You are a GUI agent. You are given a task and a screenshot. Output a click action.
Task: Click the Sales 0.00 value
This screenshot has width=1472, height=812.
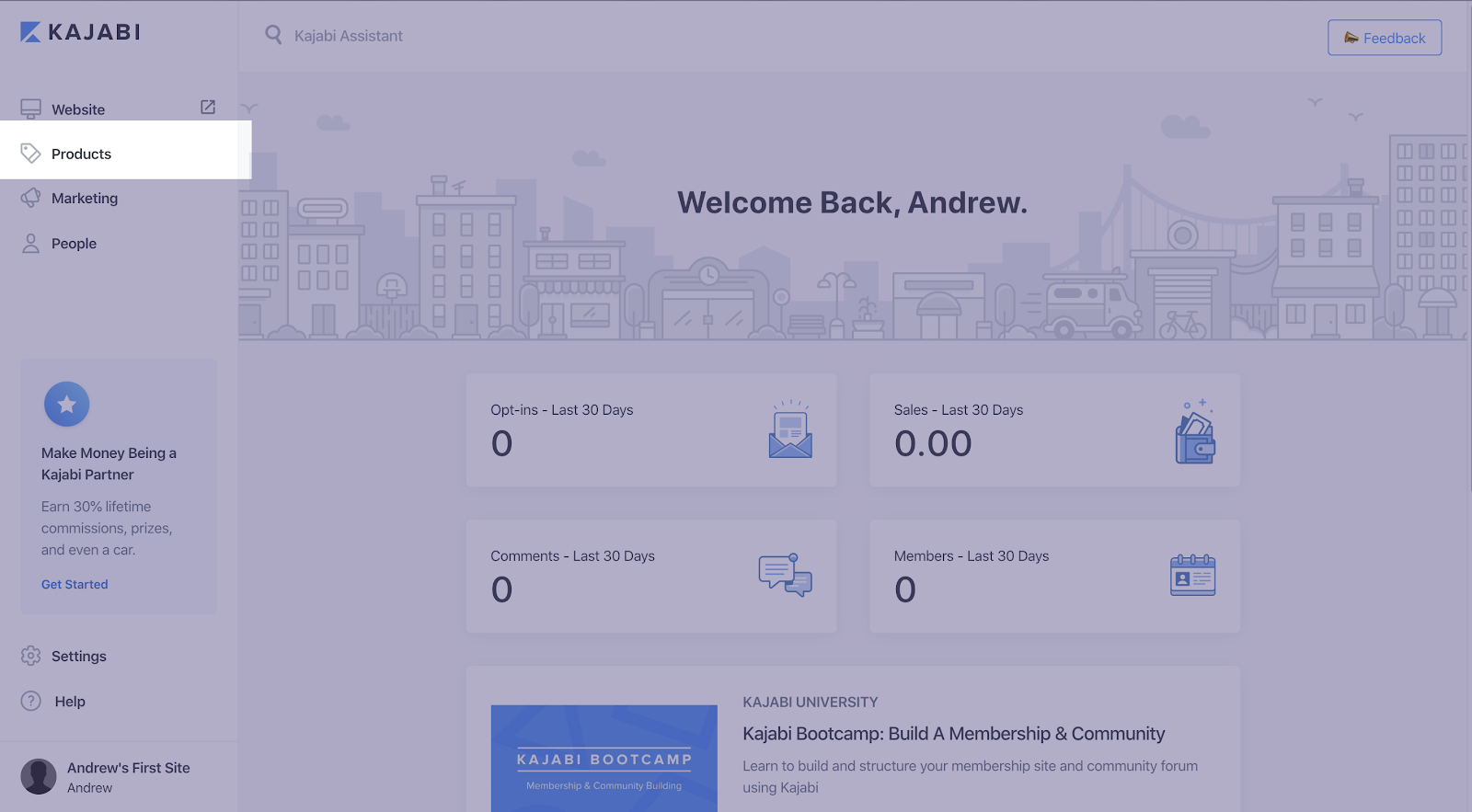pos(933,444)
